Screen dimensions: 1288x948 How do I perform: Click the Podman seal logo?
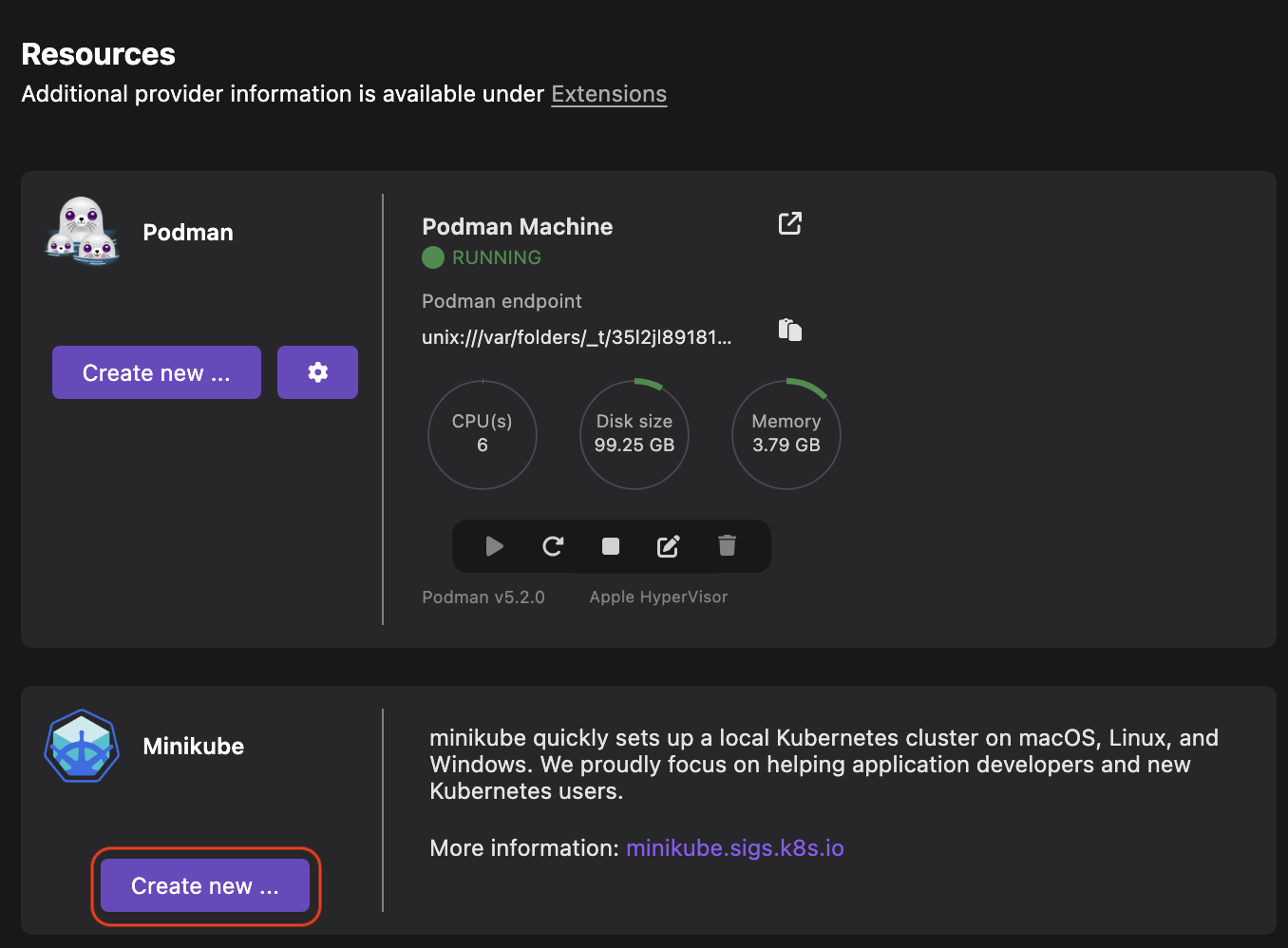point(82,231)
